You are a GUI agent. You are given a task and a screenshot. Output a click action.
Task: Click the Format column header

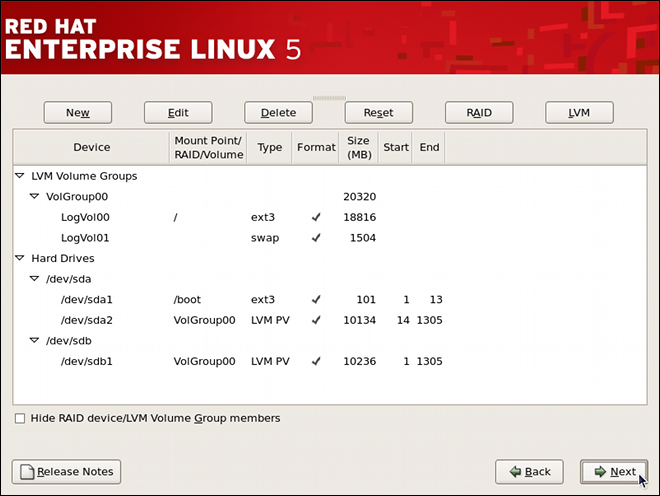[316, 147]
